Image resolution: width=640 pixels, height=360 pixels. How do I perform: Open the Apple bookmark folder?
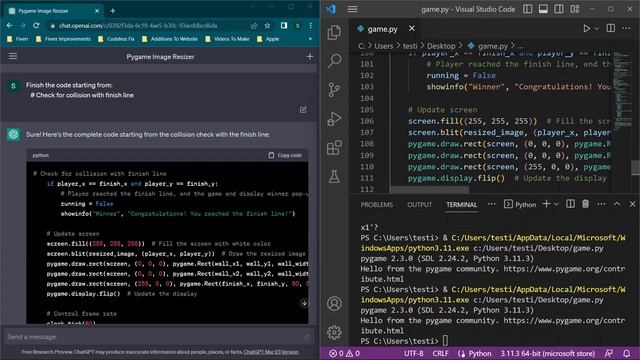click(x=268, y=39)
